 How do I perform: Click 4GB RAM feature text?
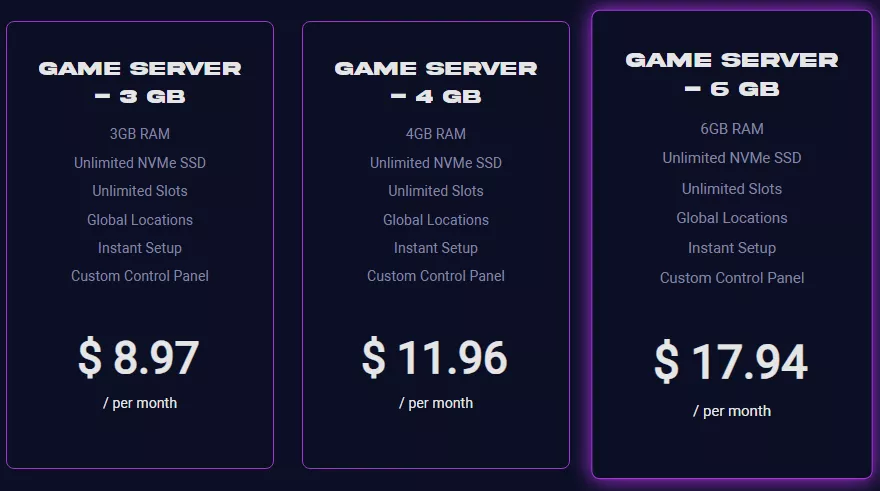tap(436, 134)
